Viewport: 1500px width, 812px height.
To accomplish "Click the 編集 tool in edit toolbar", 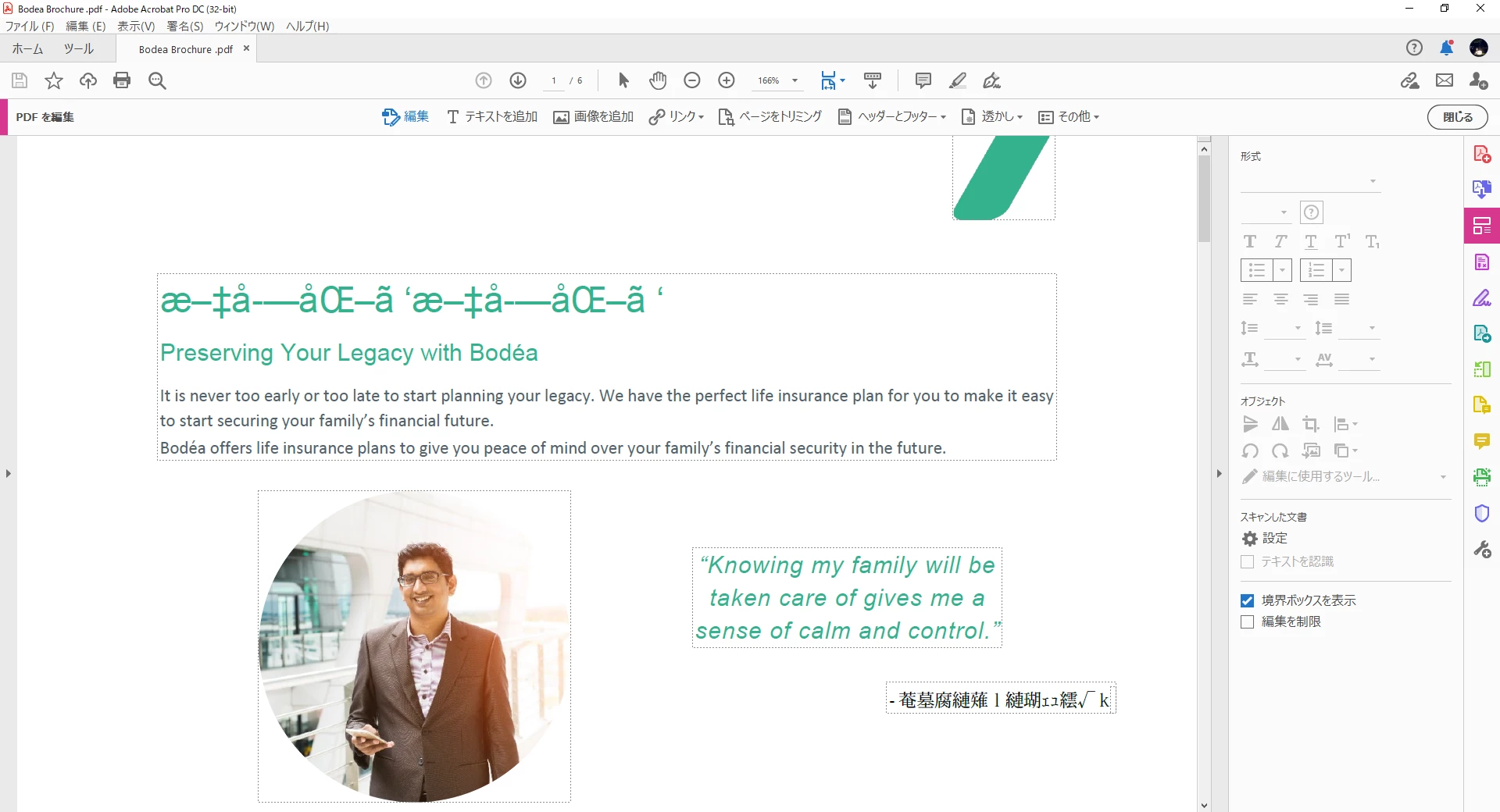I will 405,116.
